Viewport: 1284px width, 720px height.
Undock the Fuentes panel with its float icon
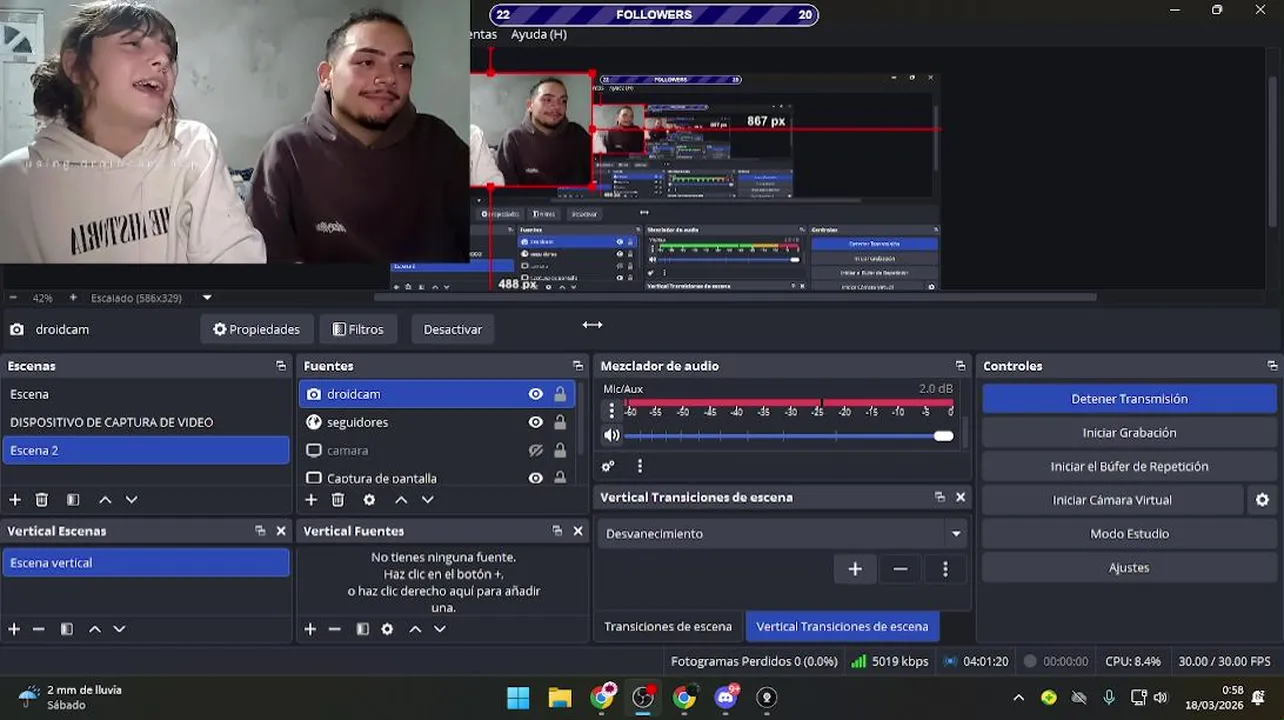point(577,366)
